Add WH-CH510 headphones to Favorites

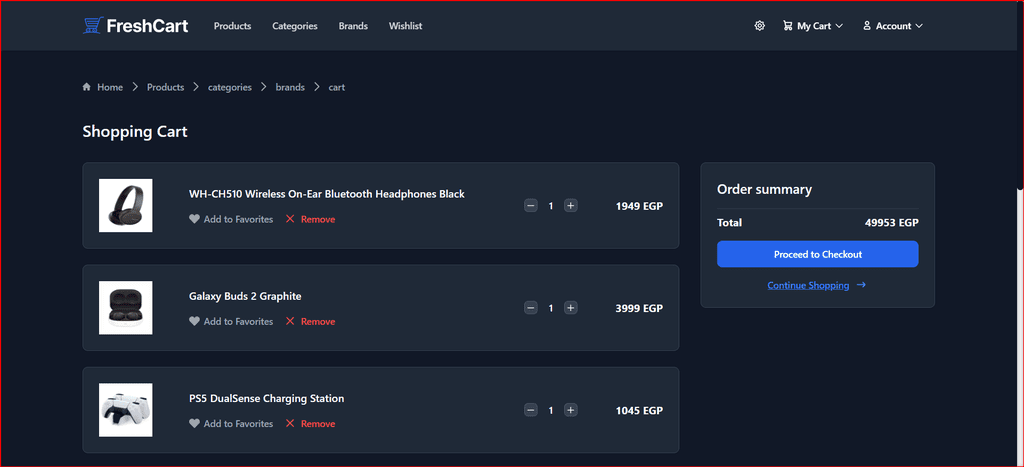(x=231, y=219)
